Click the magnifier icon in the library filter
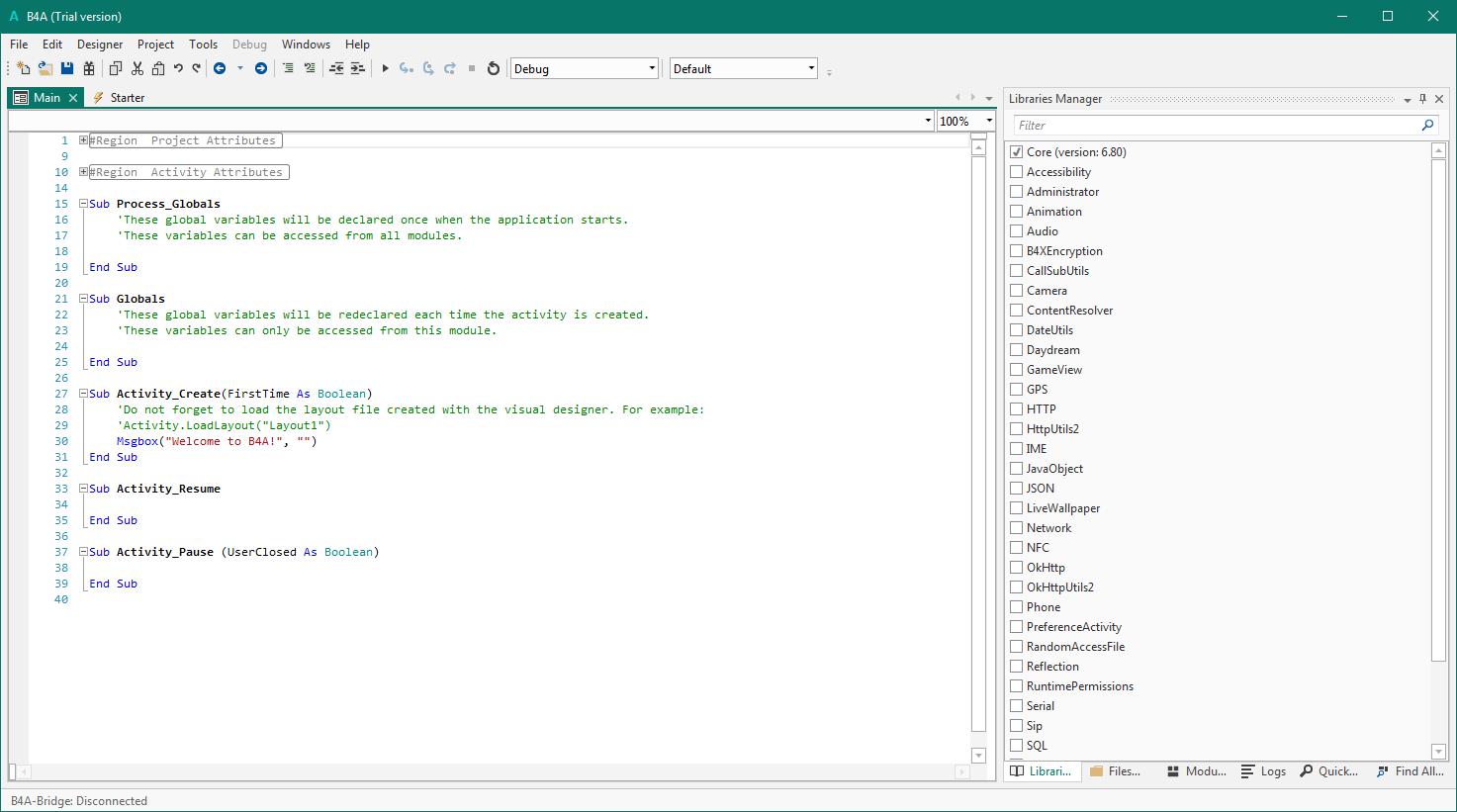1457x812 pixels. point(1427,125)
